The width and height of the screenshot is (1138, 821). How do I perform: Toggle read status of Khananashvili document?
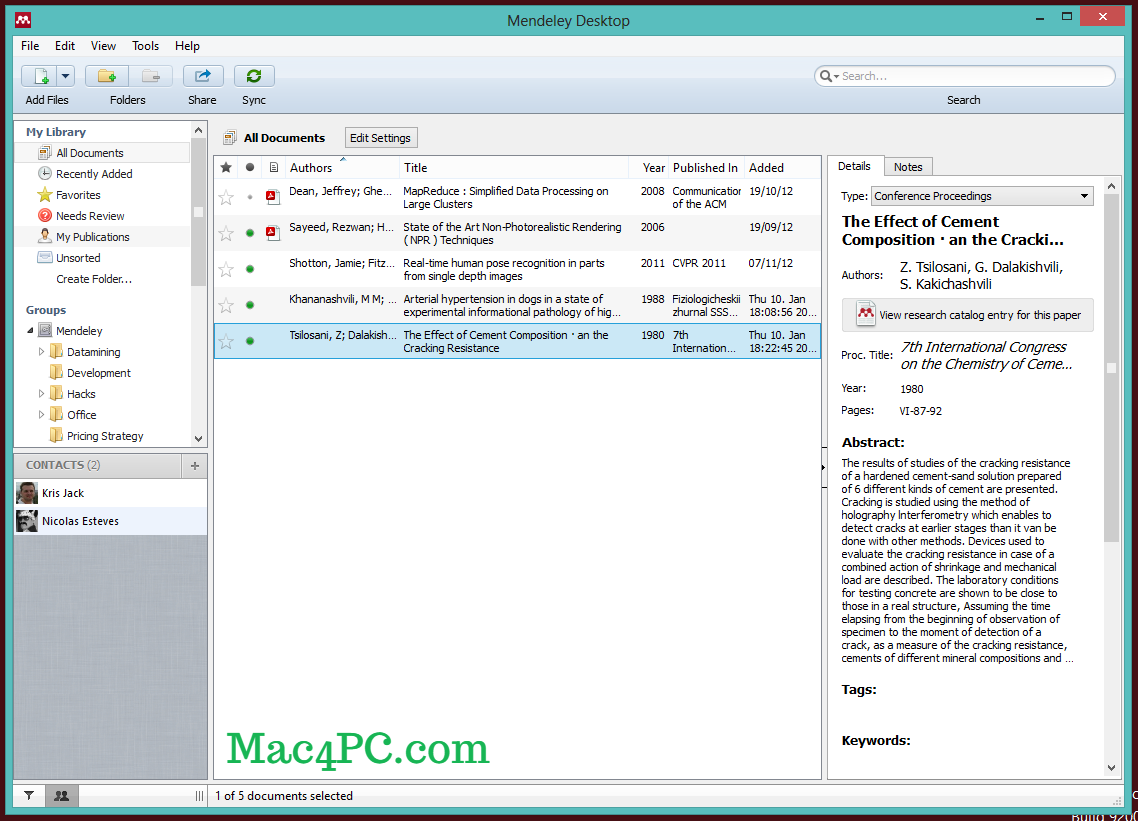point(250,305)
